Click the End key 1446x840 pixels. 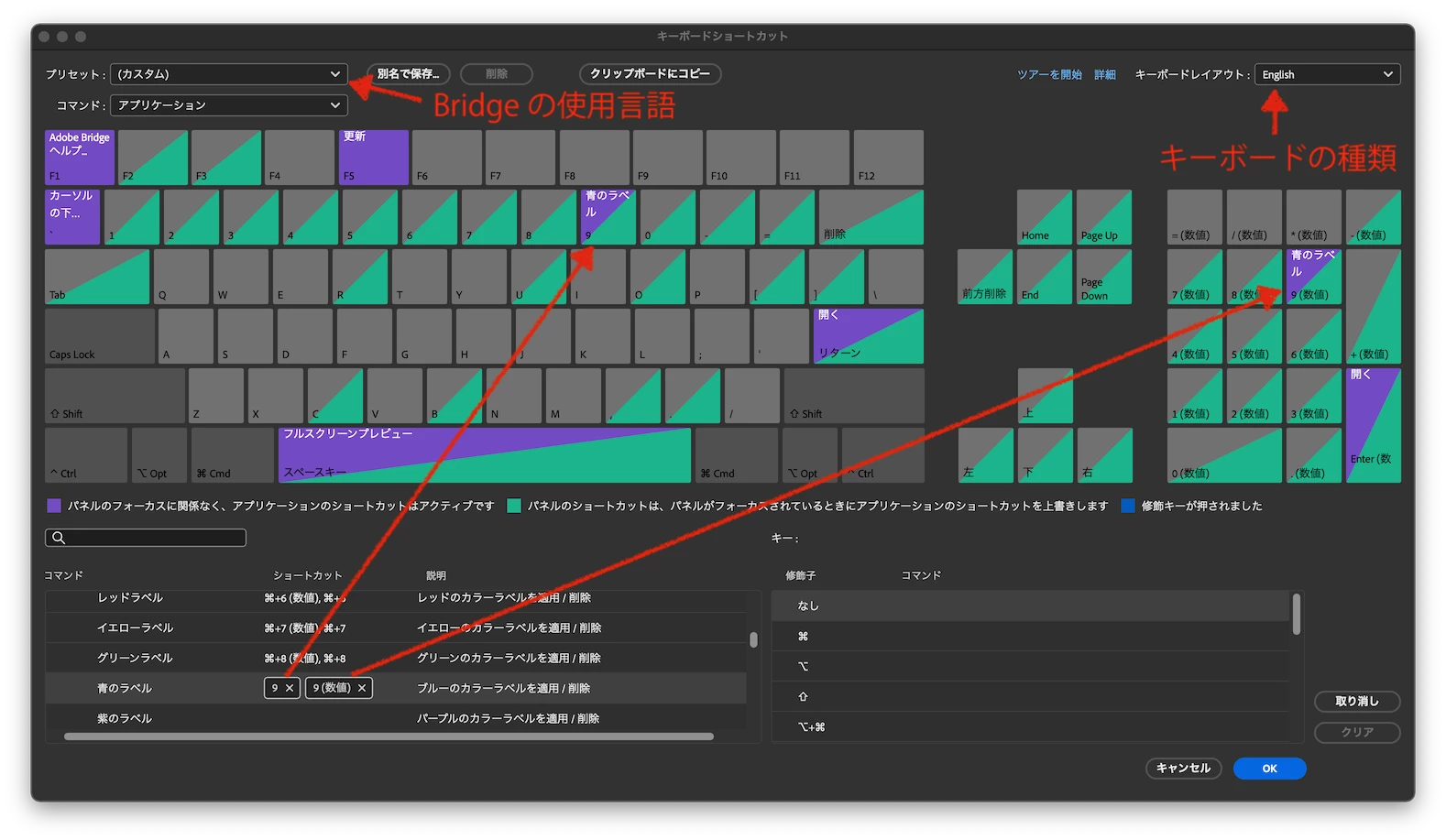click(x=1045, y=277)
